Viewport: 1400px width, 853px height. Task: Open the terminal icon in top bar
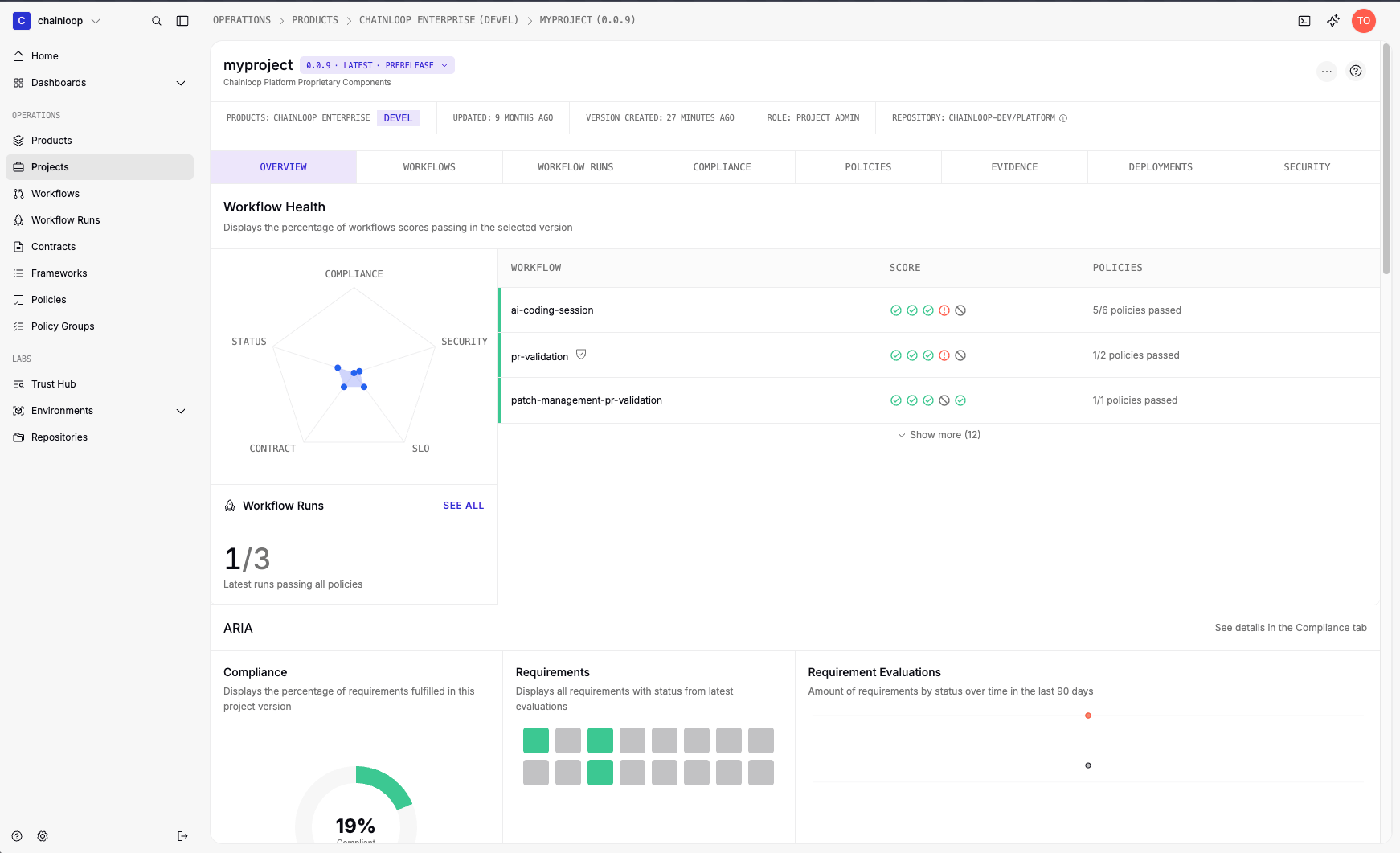(1304, 21)
